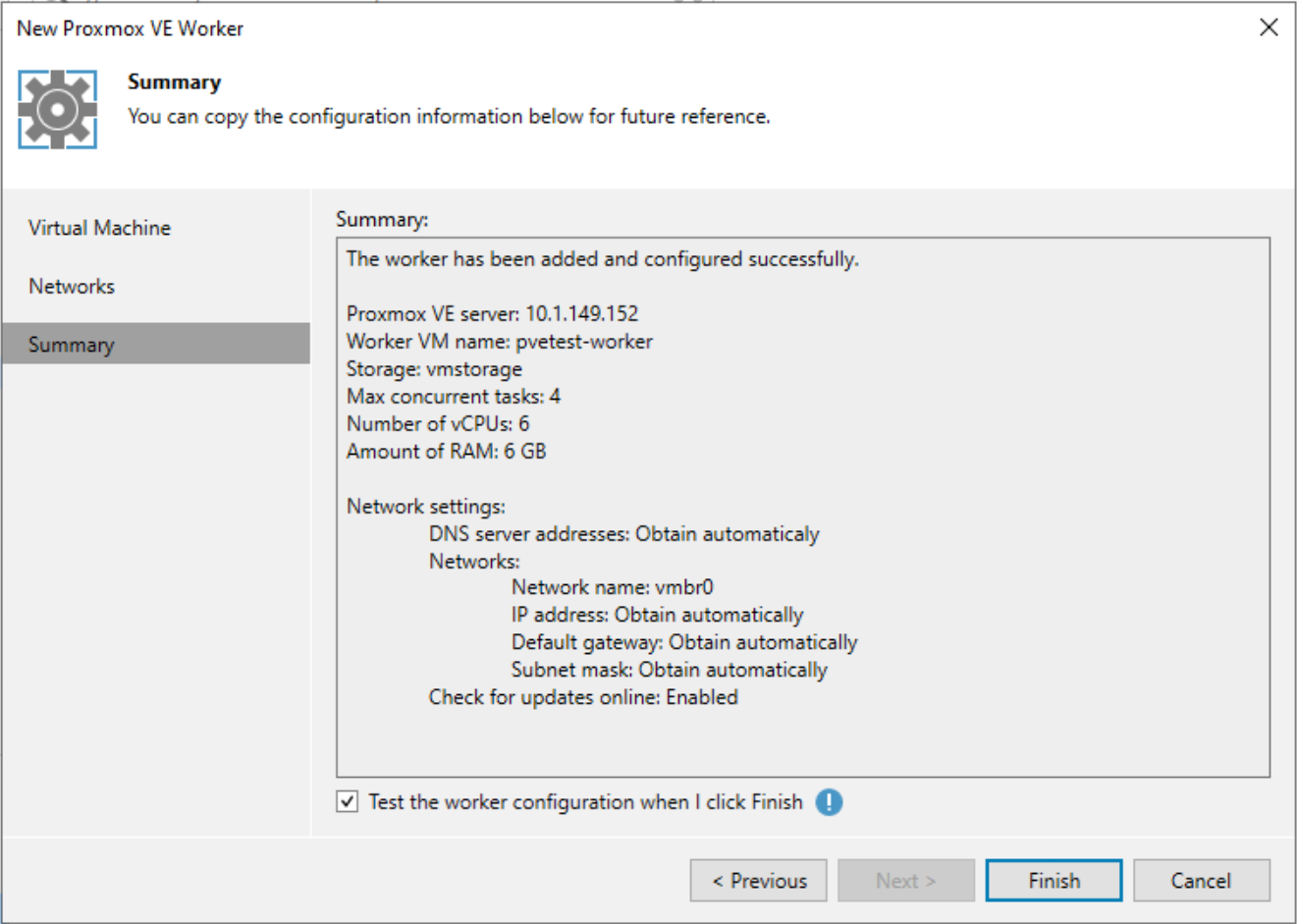Select the Summary step in the sidebar
The image size is (1297, 924).
point(77,345)
